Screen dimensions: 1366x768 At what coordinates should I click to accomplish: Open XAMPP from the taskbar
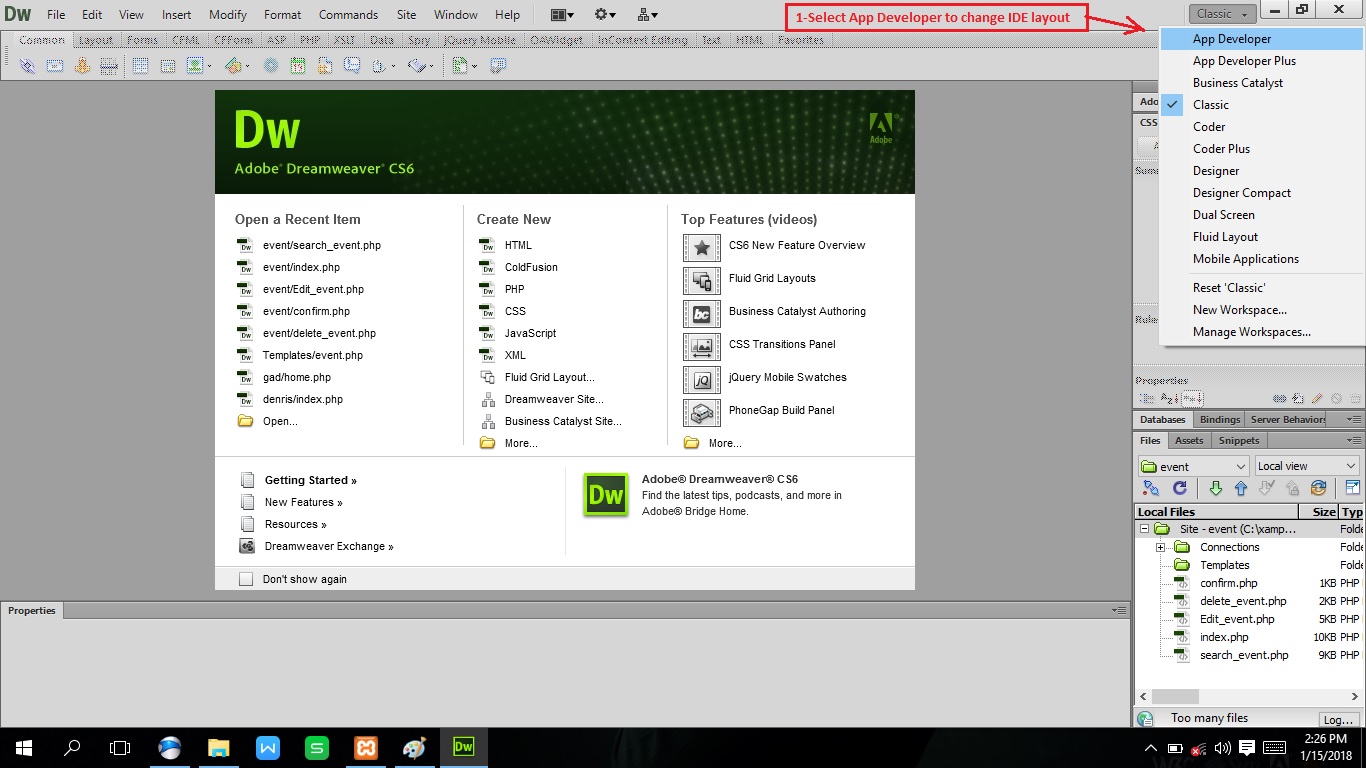tap(365, 747)
